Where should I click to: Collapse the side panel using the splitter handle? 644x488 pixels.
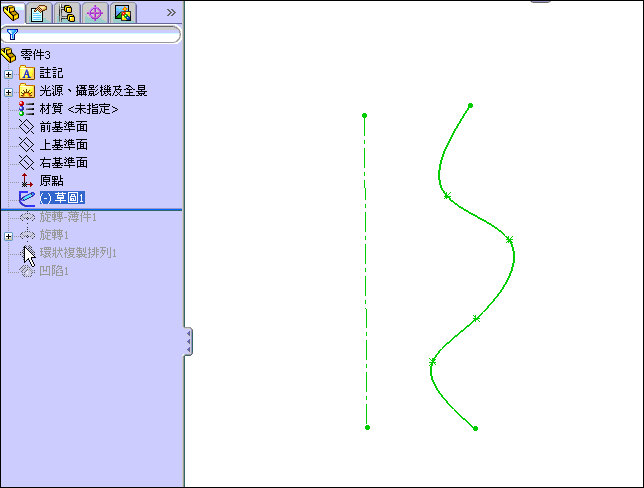click(188, 341)
